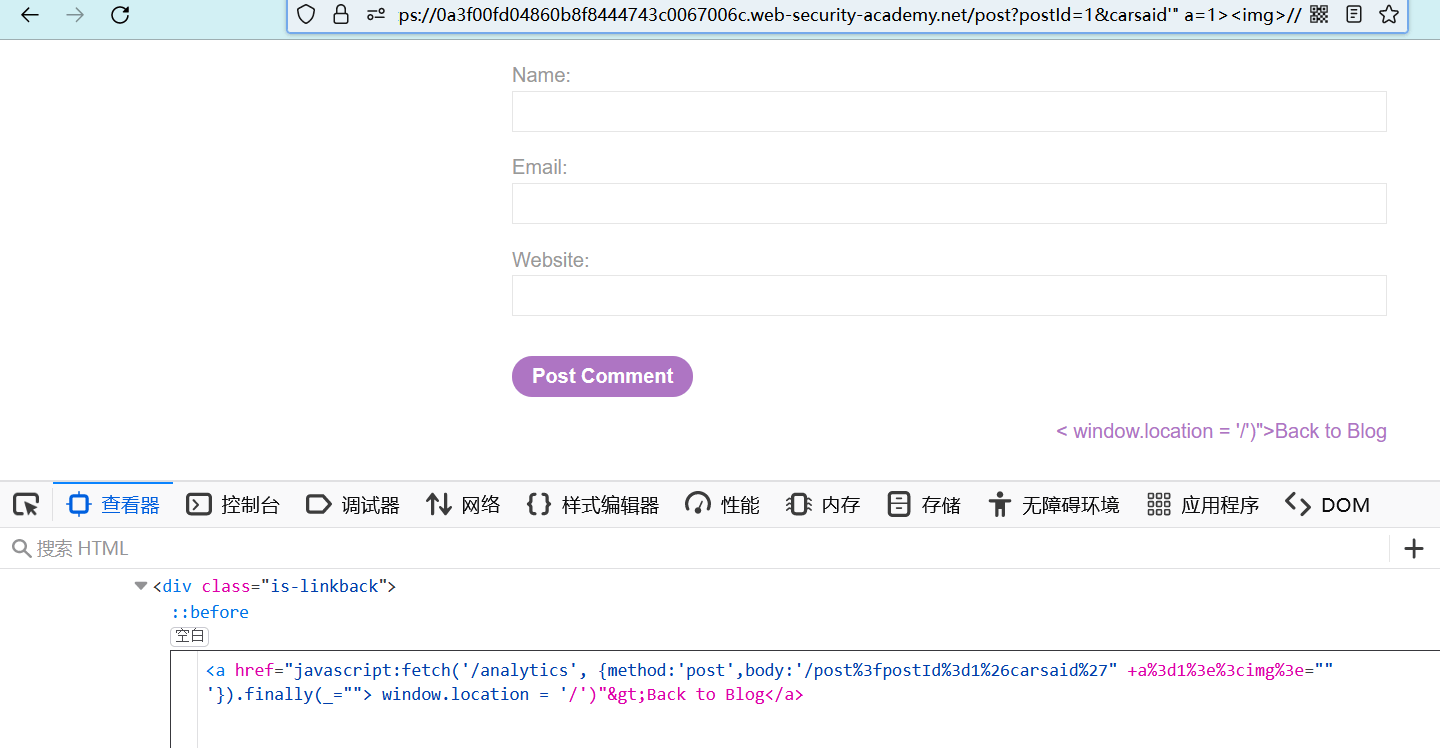Click the padlock site security icon

pos(341,14)
